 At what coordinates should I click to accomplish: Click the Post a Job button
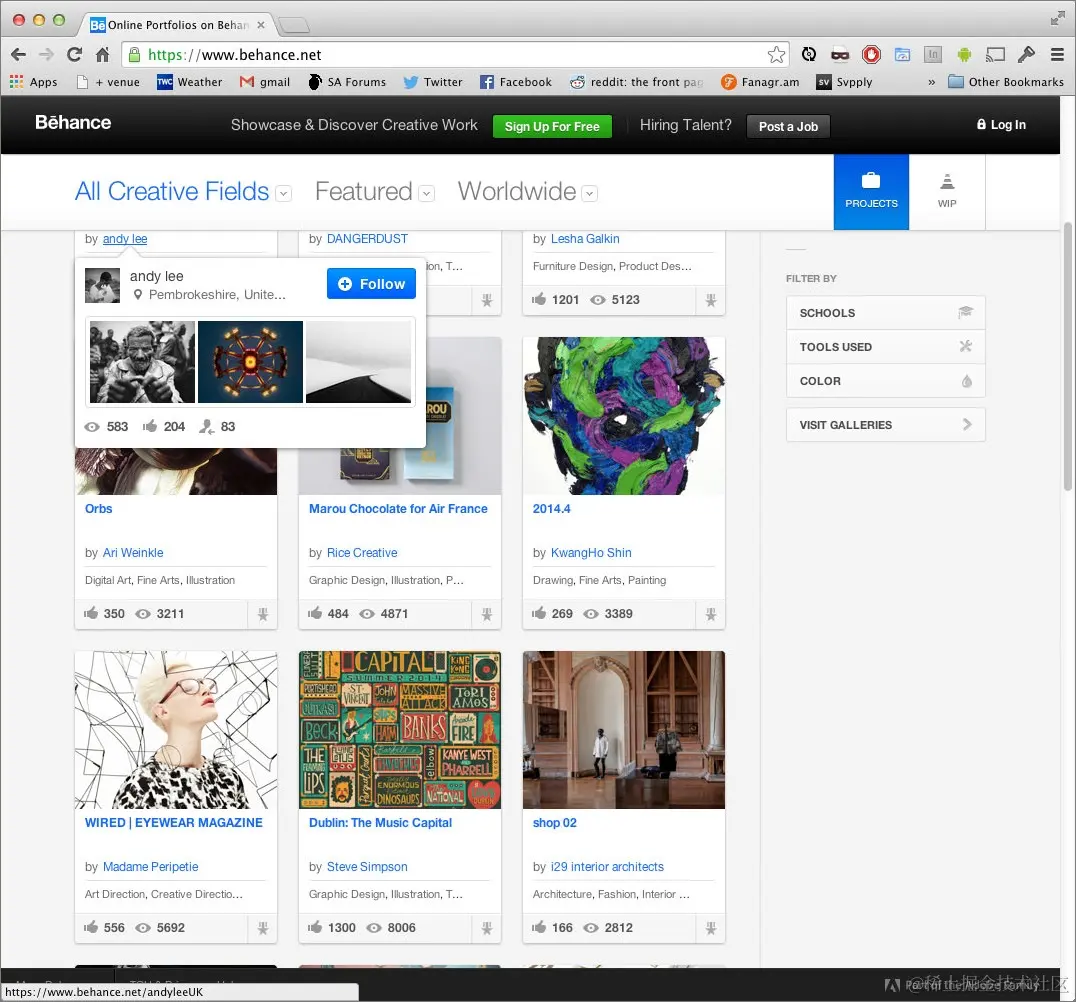pos(788,126)
